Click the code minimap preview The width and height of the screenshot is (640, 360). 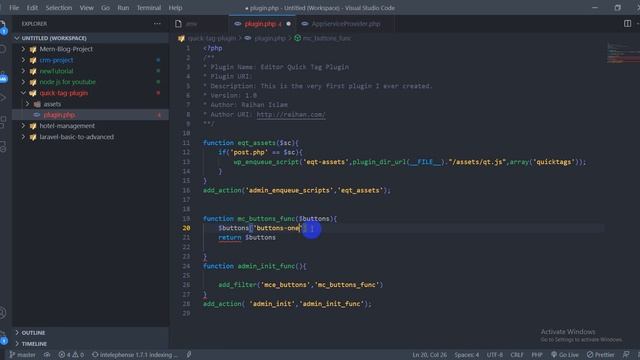(622, 53)
